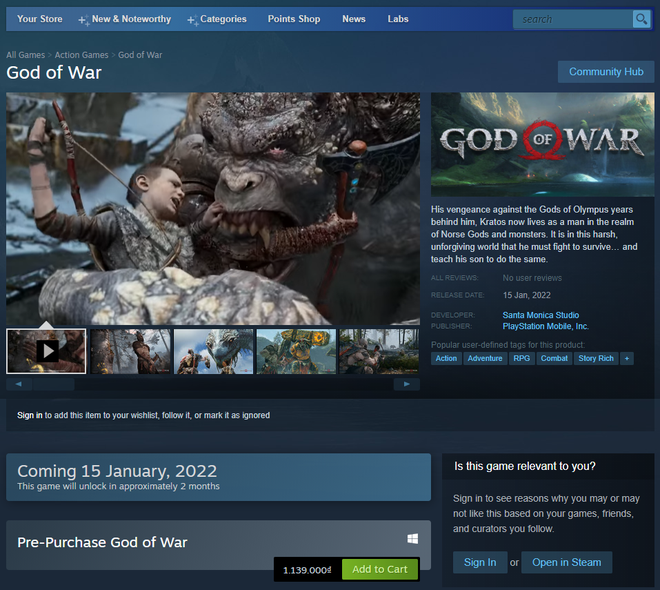Select the Adventure tag
660x590 pixels.
485,359
